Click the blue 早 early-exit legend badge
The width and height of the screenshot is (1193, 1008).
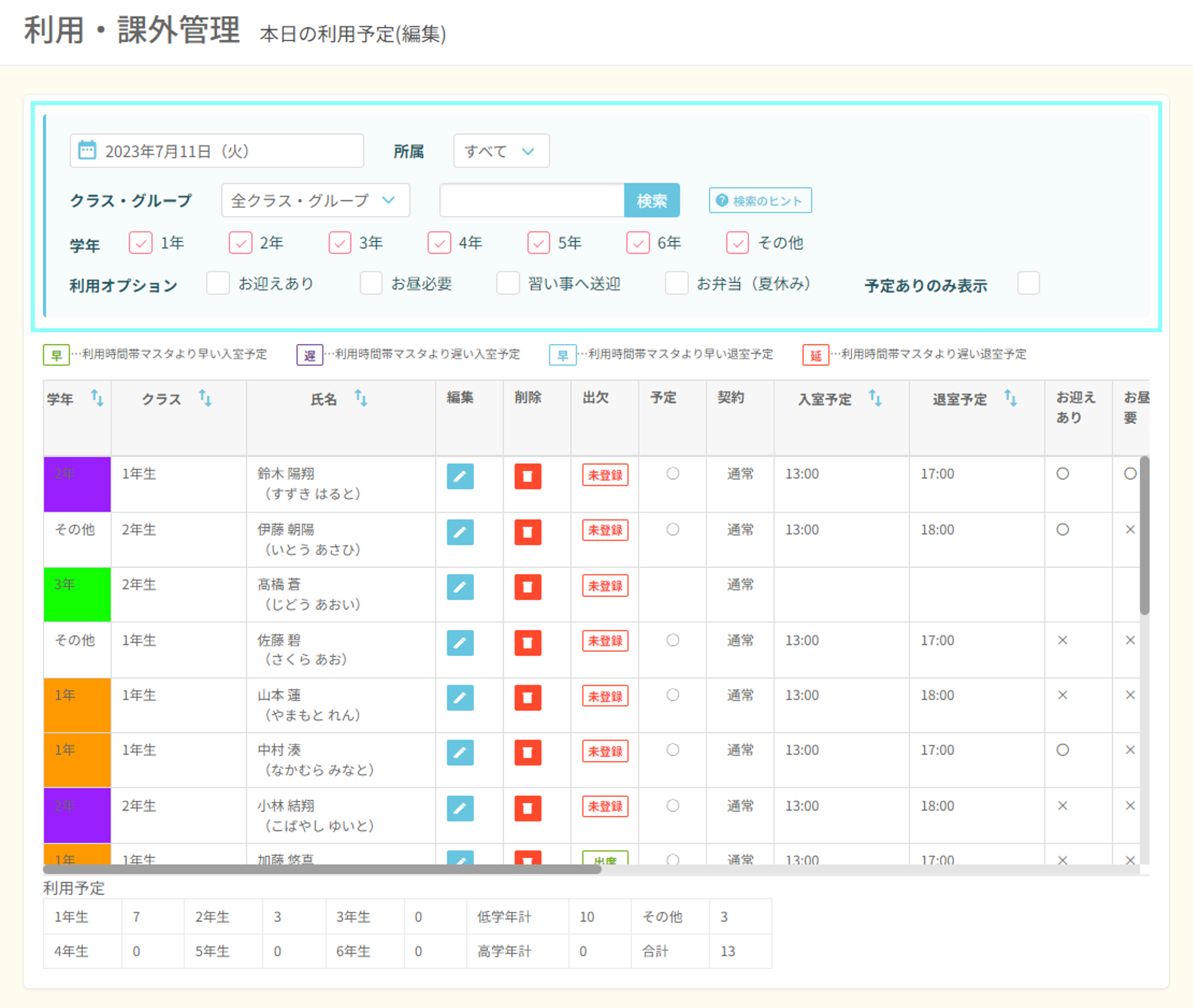(562, 354)
